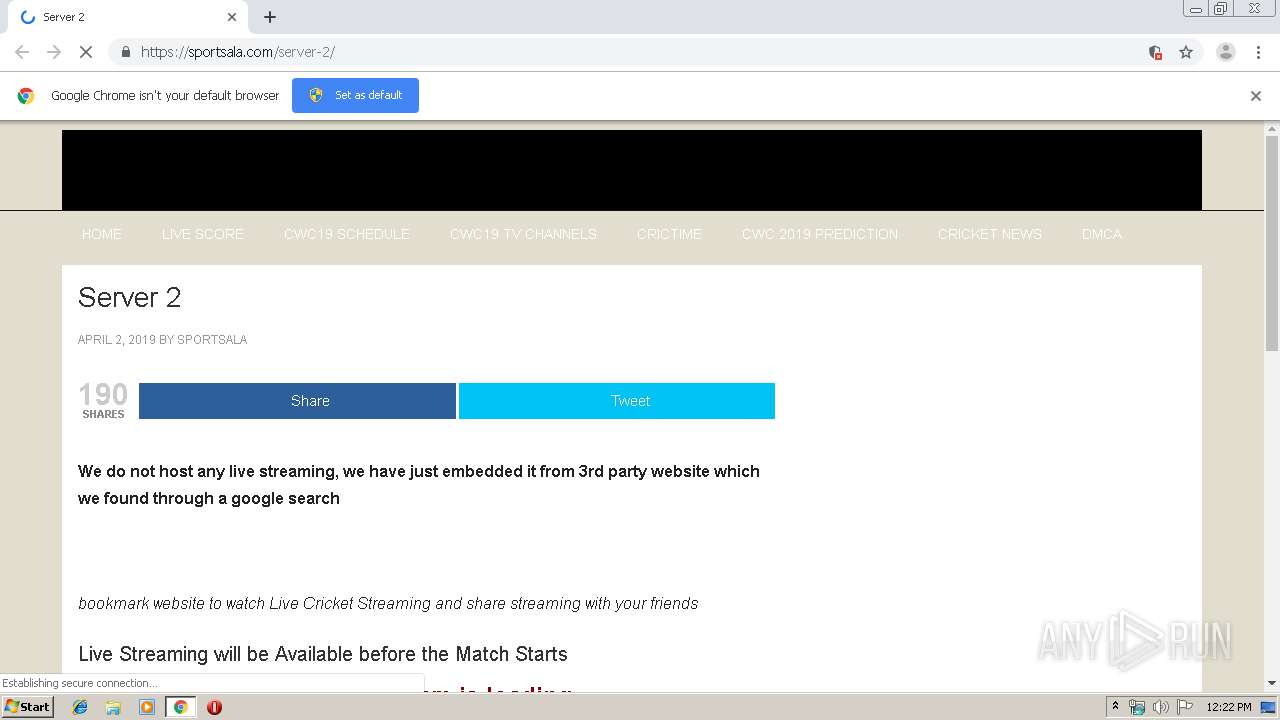1280x720 pixels.
Task: Go forward to next page
Action: point(54,52)
